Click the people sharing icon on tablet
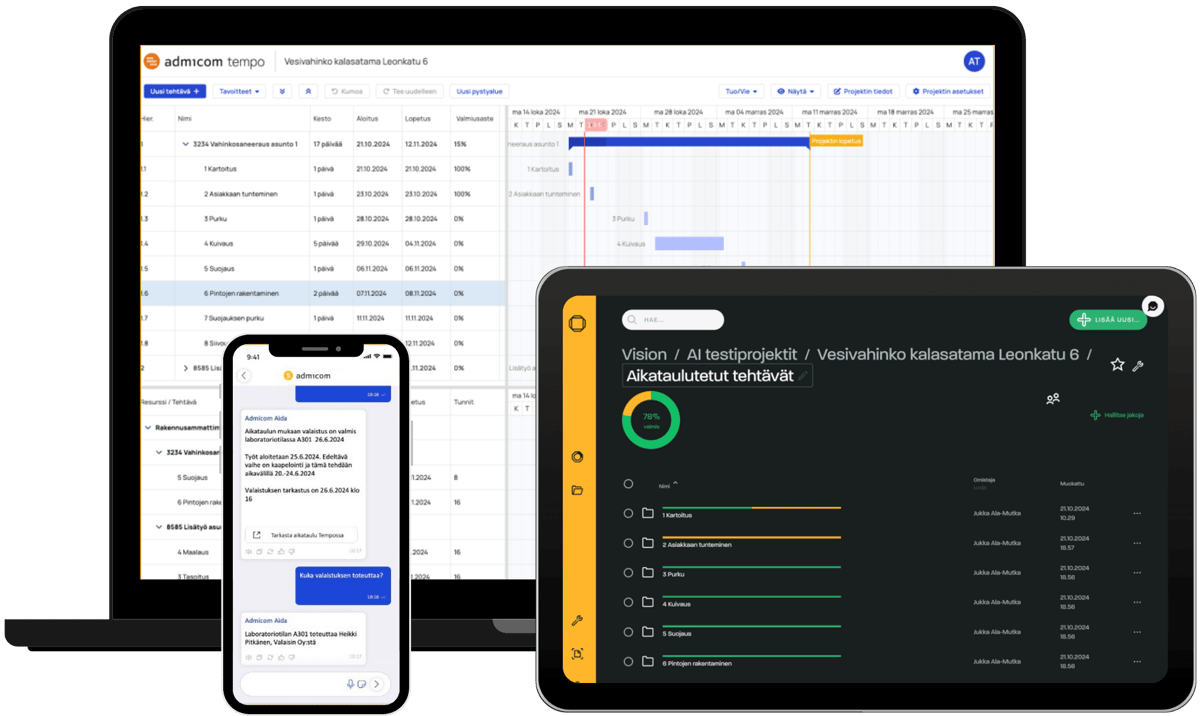Viewport: 1200px width, 716px height. [x=1052, y=398]
